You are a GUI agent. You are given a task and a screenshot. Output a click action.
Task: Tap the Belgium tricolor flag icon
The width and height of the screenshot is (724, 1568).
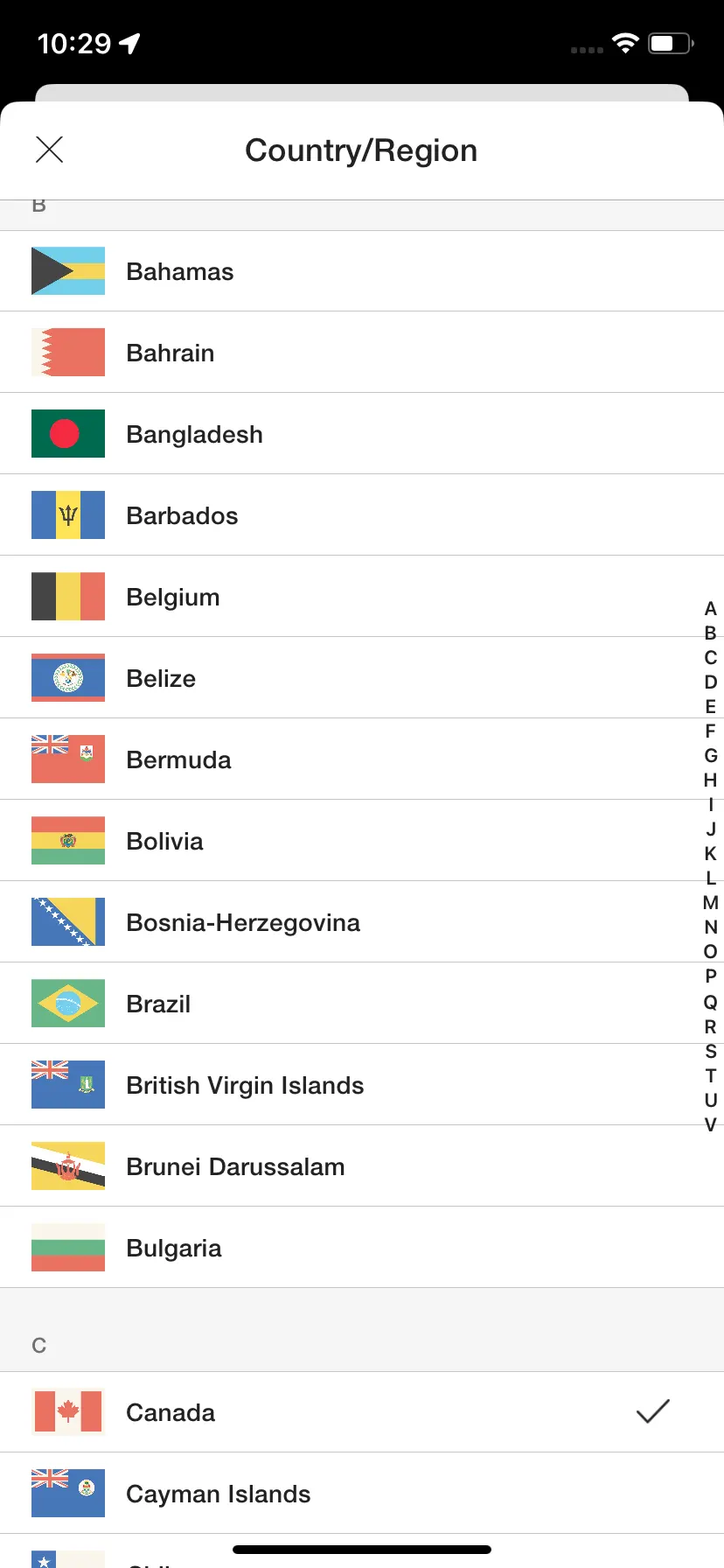(68, 597)
